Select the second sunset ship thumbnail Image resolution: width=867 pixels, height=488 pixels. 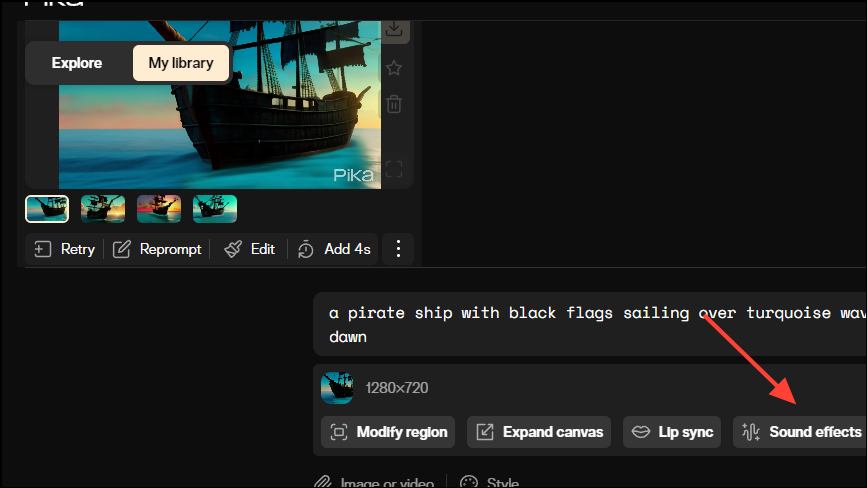pos(103,209)
